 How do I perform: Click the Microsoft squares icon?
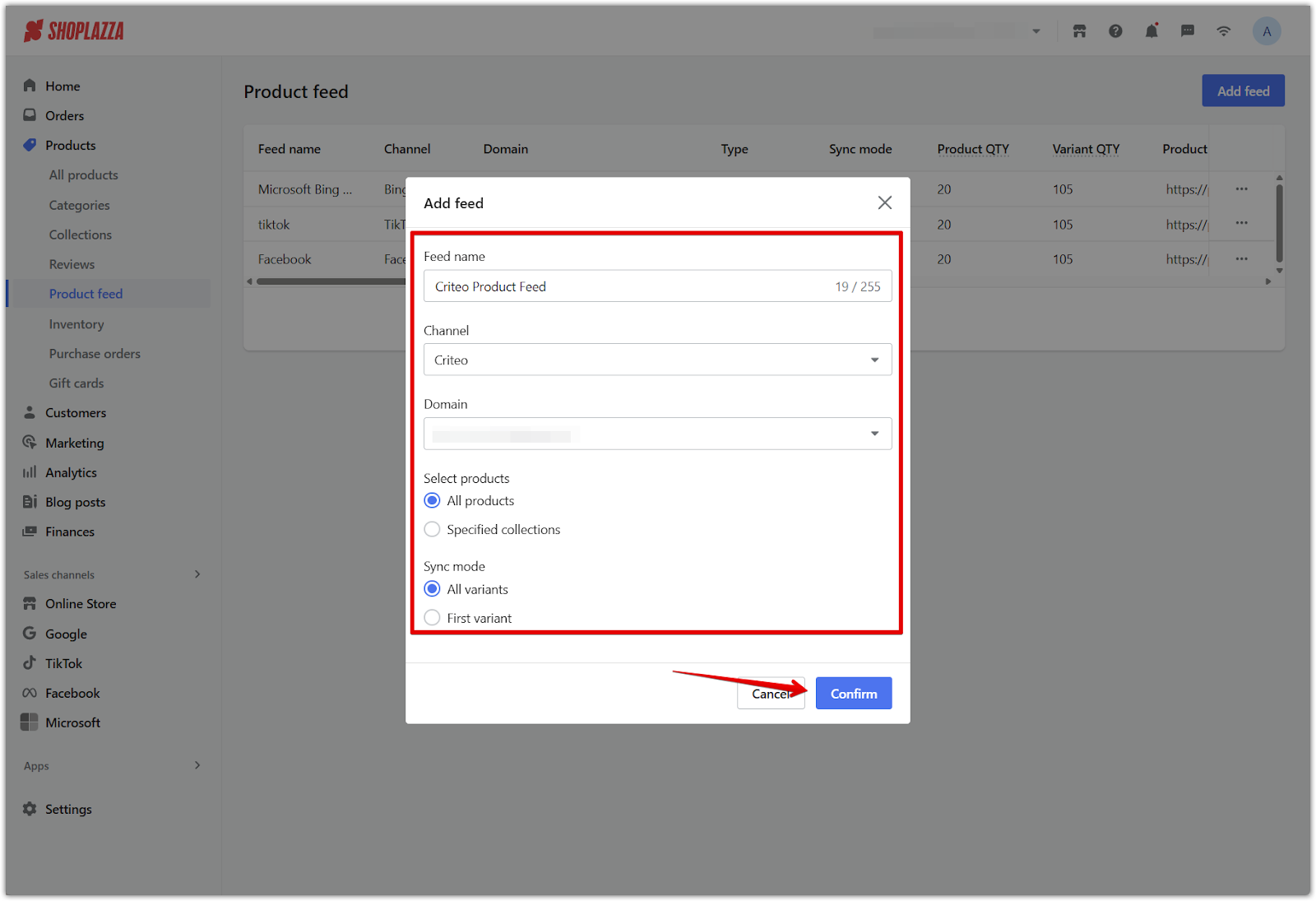30,722
